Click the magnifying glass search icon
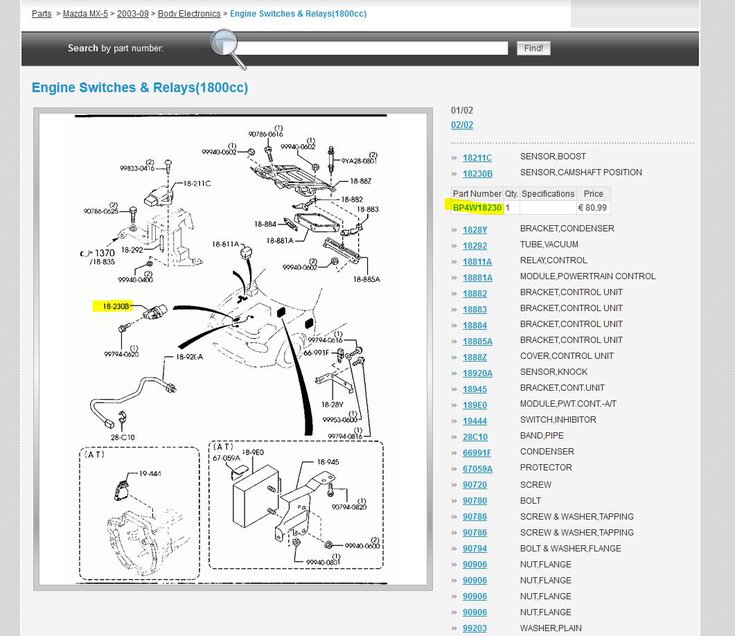735x636 pixels. 228,49
